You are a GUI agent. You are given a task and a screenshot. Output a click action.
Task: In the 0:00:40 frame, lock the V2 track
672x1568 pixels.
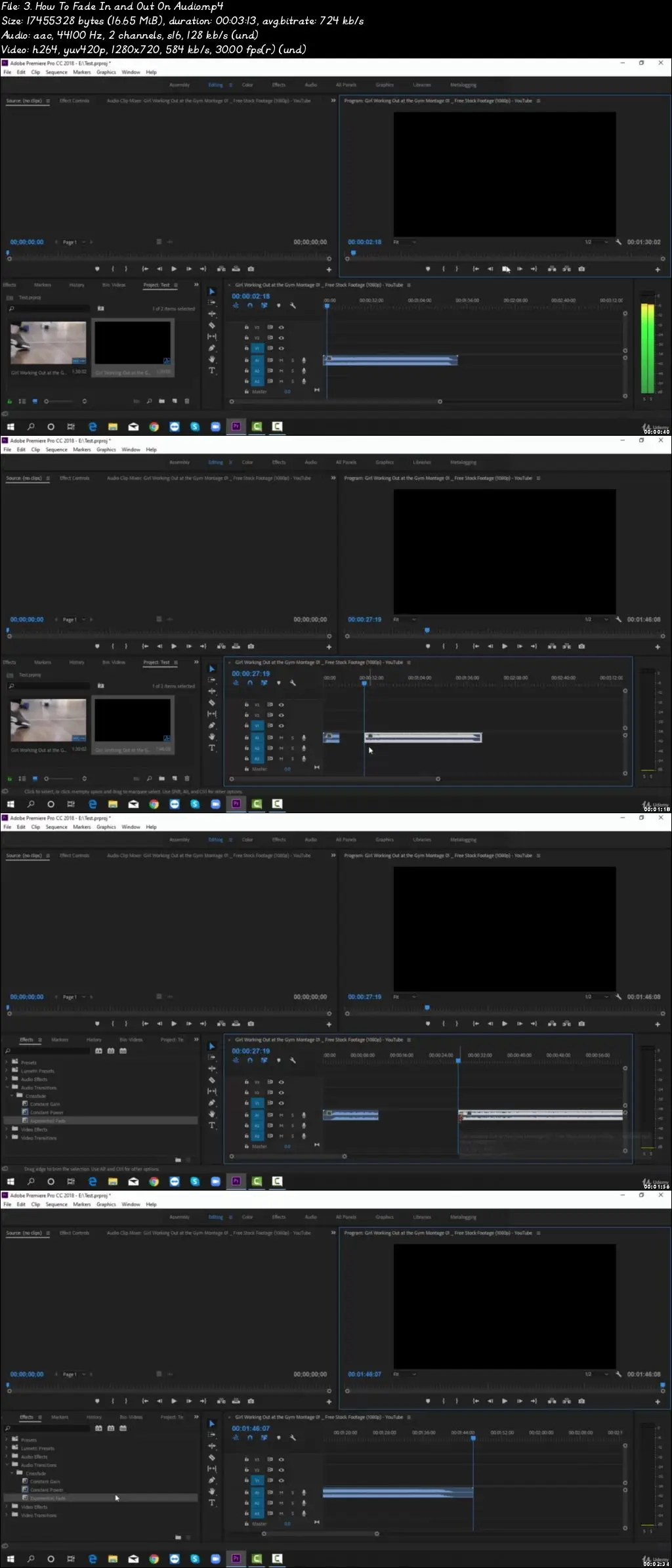[246, 337]
